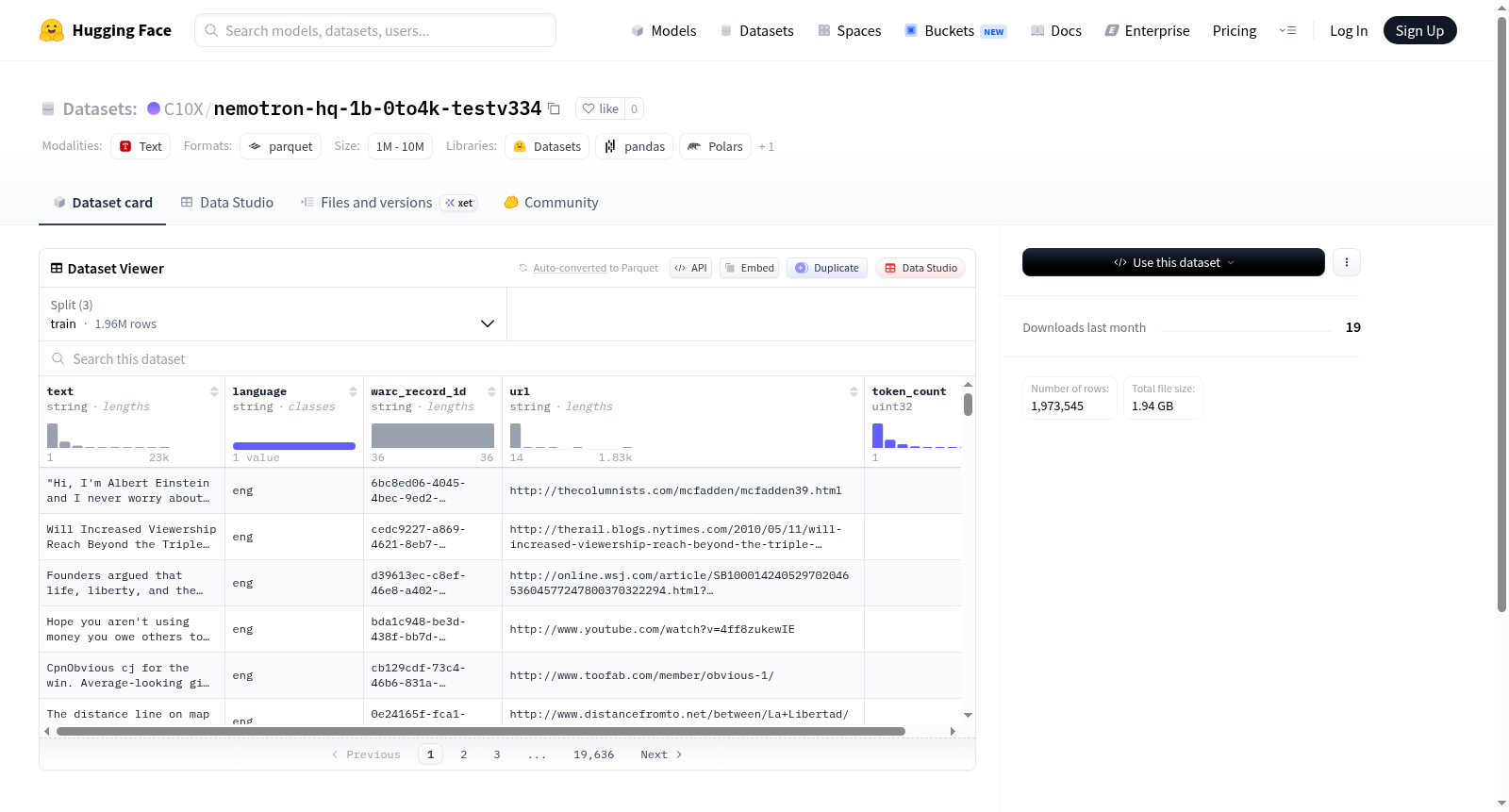Click the table's vertical scrollbar thumb

point(968,405)
